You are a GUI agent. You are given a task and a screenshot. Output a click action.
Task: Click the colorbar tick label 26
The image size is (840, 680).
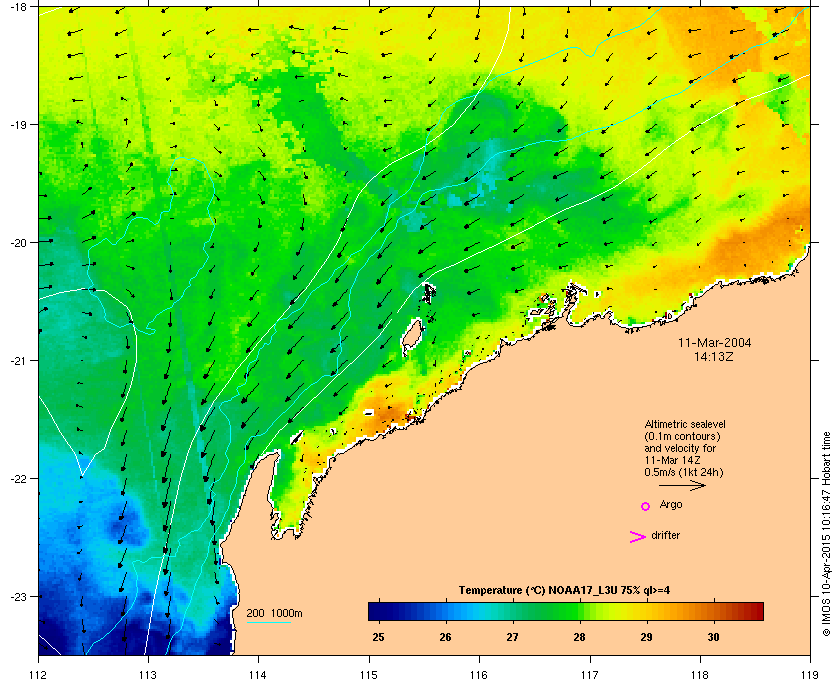[445, 637]
